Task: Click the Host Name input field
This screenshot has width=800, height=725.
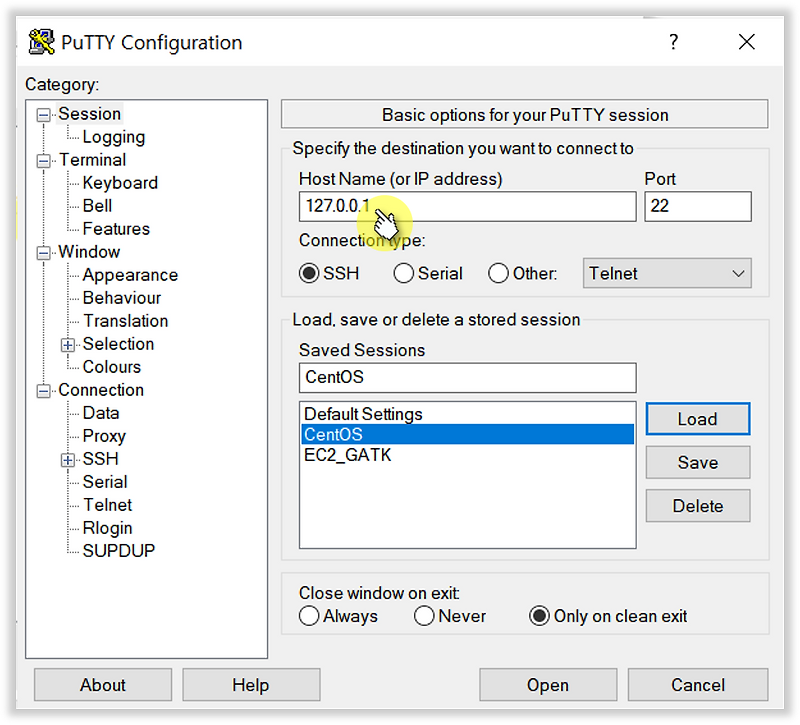Action: tap(467, 206)
